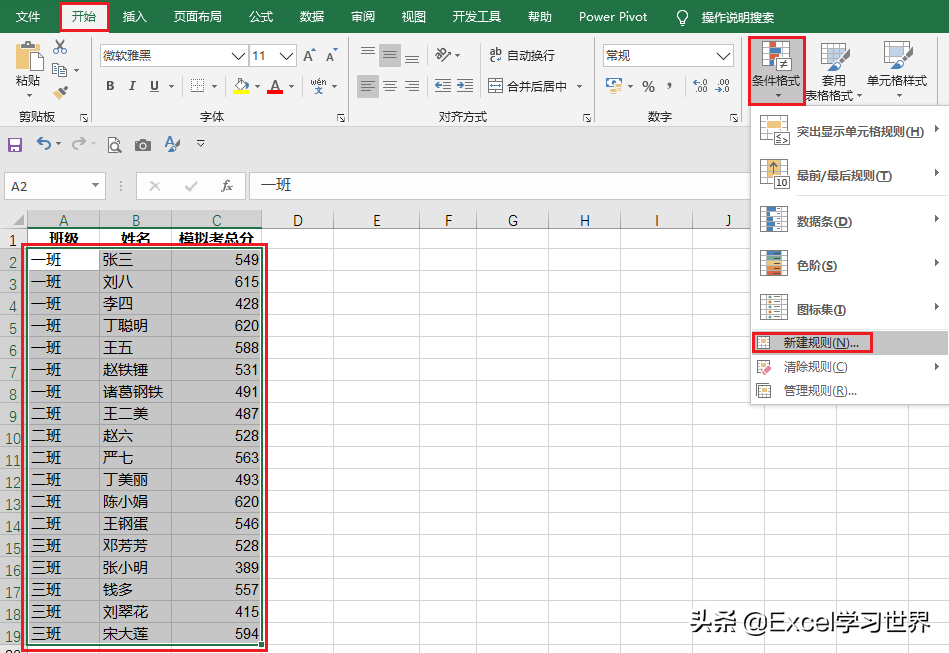Open the 对齐方式 dialog launcher

(586, 118)
